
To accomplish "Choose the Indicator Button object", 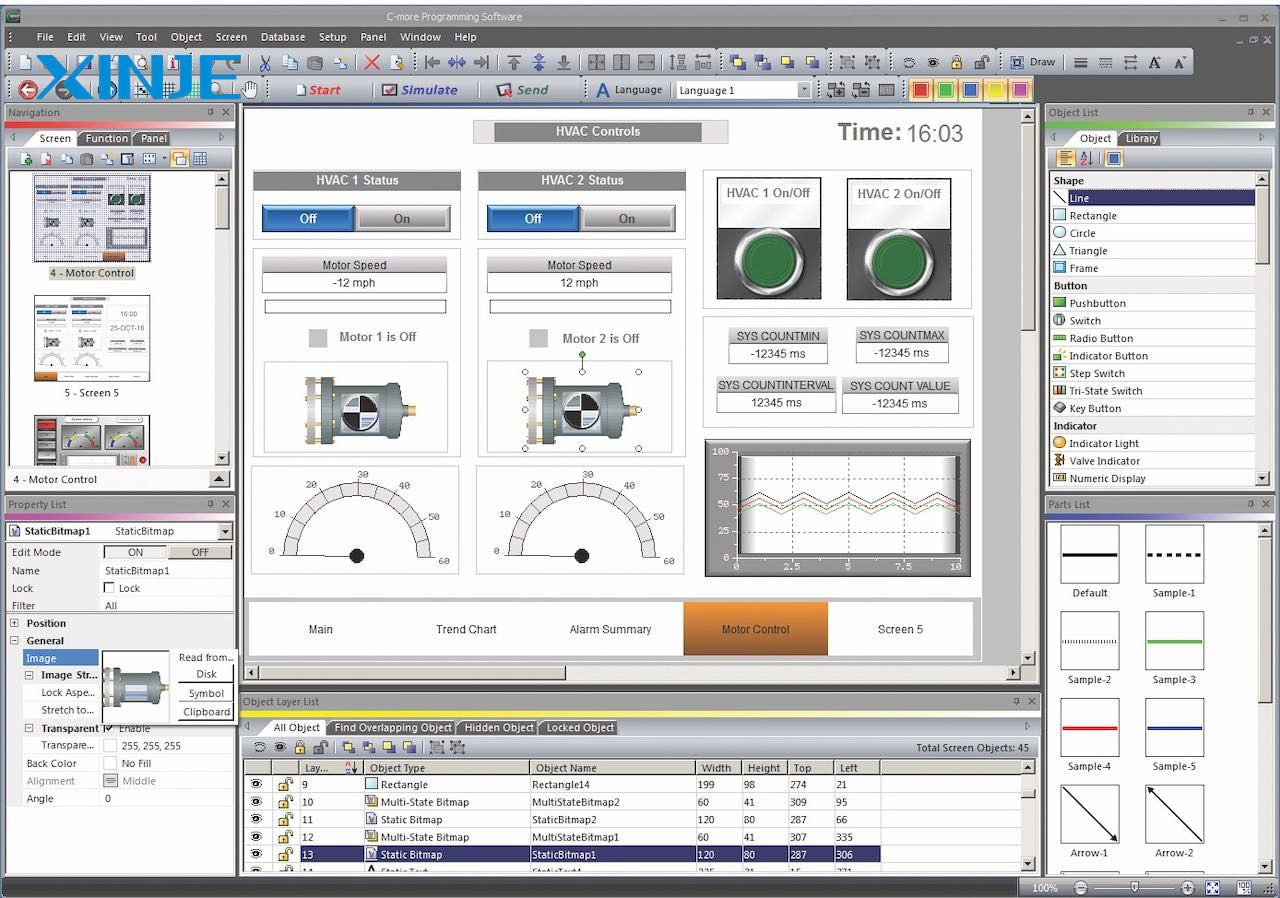I will tap(1153, 356).
